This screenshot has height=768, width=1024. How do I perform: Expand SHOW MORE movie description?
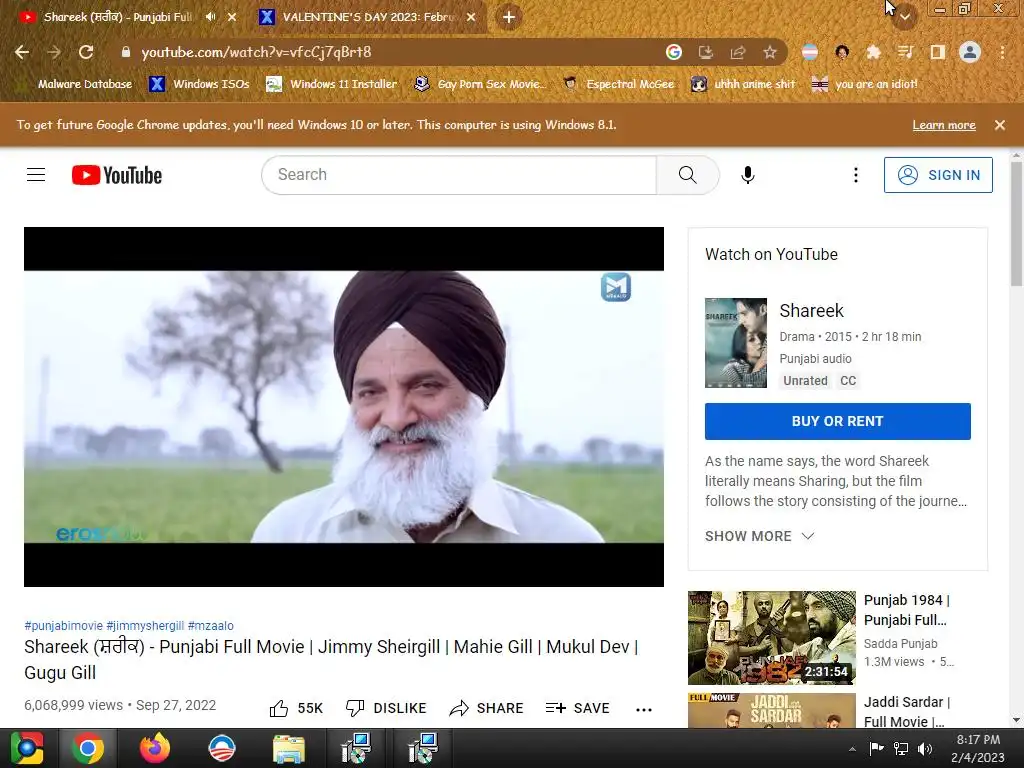760,536
